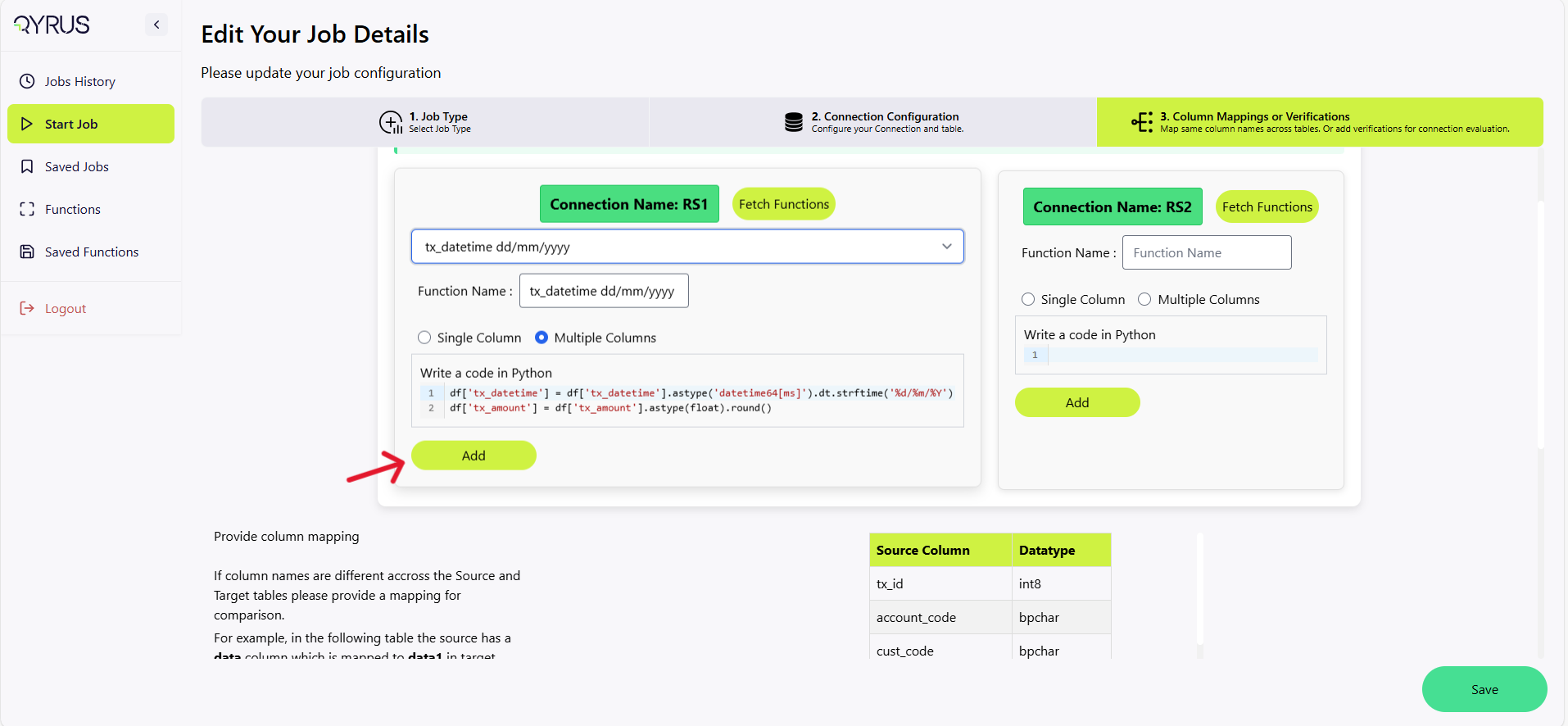Go to the Job Type step tab
The image size is (1568, 726).
click(x=425, y=122)
